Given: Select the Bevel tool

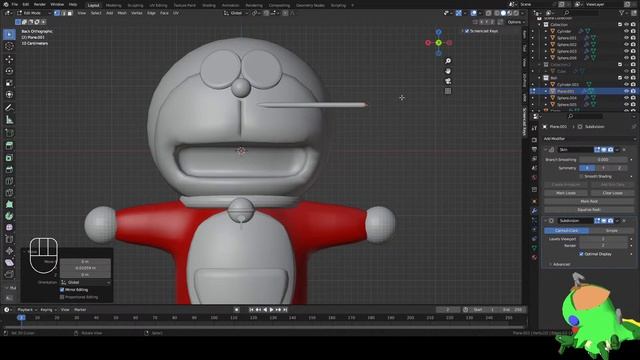Looking at the screenshot, I should click(x=9, y=169).
